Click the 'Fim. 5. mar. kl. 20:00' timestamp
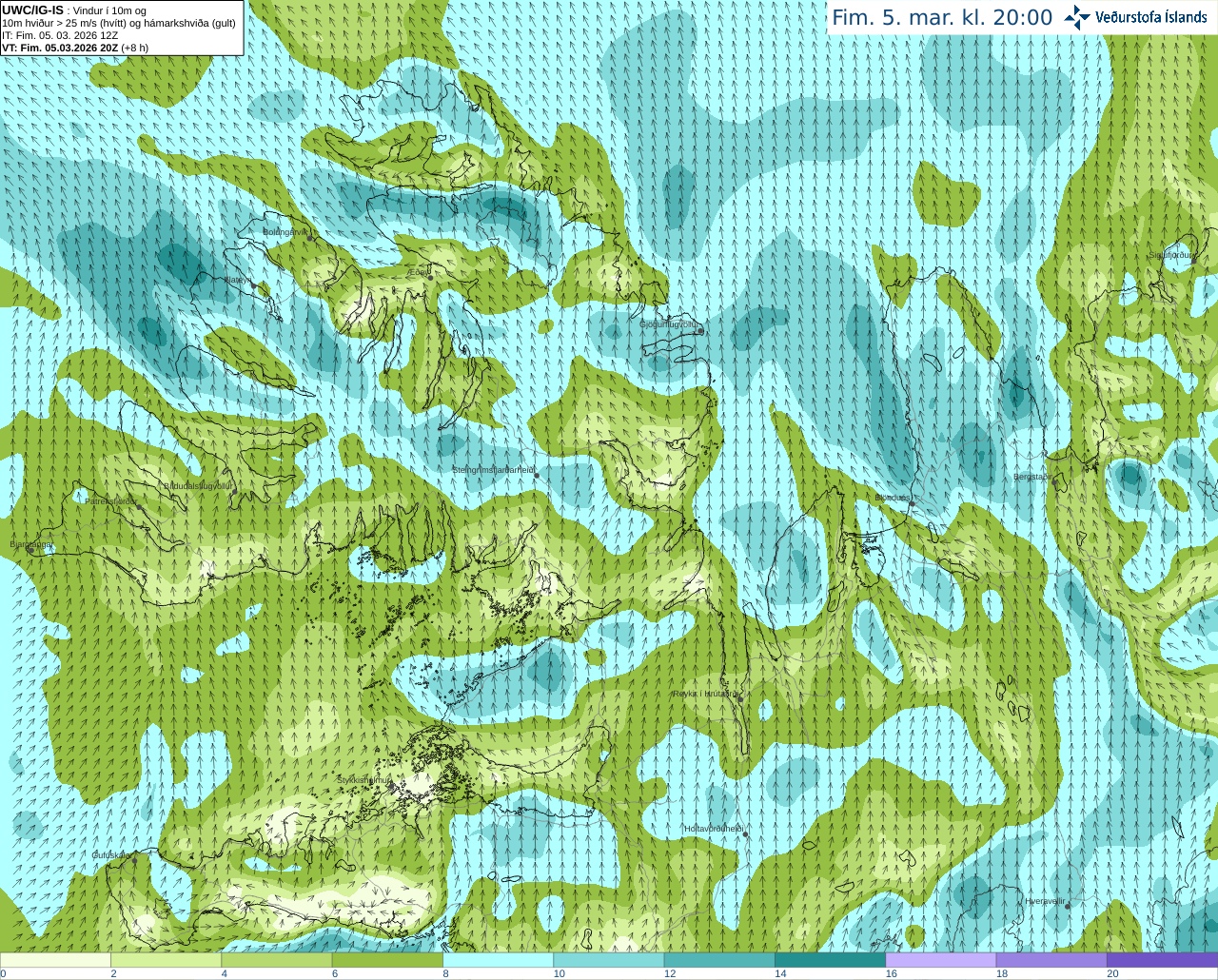This screenshot has width=1218, height=980. pos(942,18)
